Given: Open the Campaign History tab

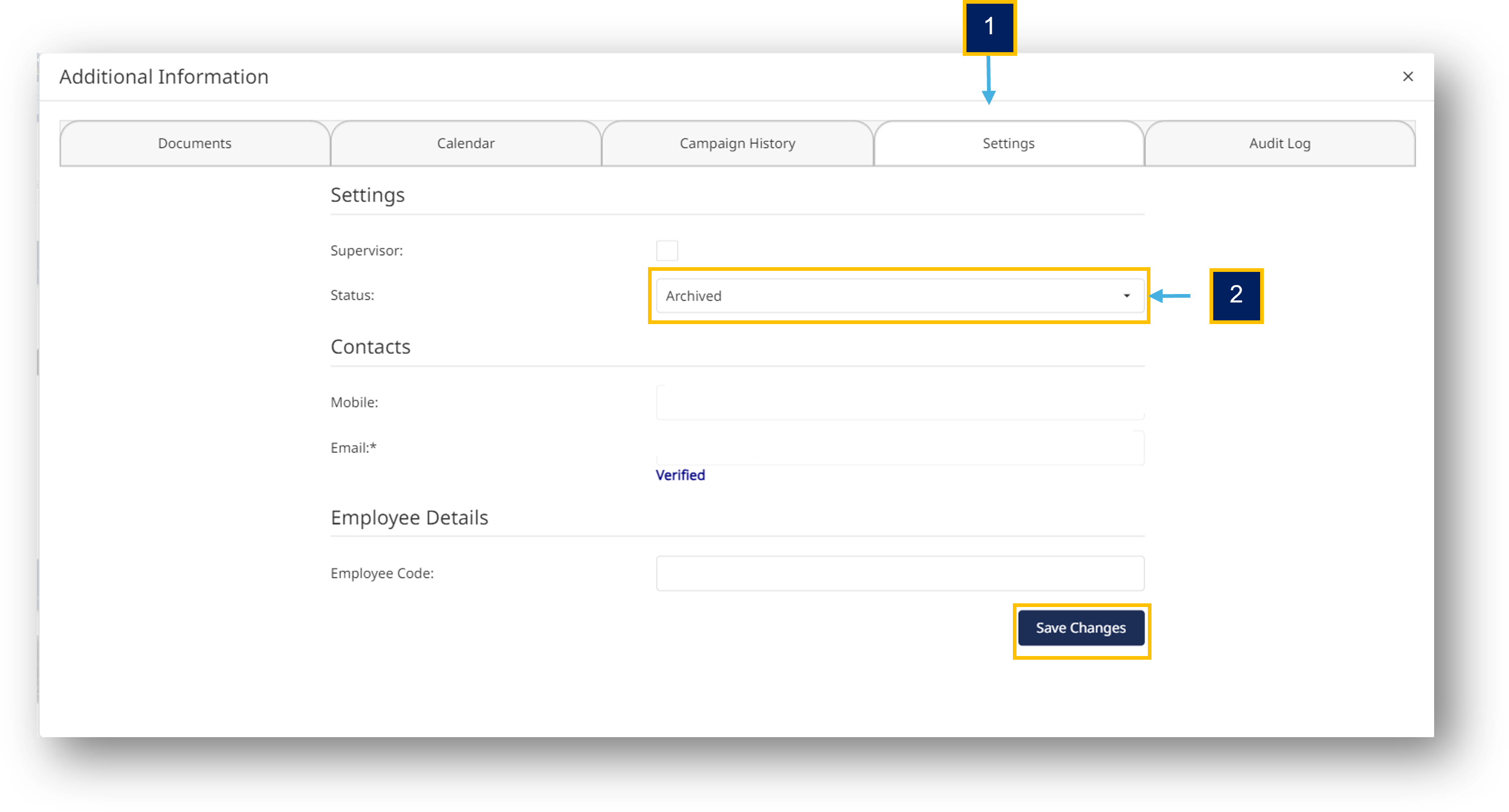Looking at the screenshot, I should click(738, 143).
